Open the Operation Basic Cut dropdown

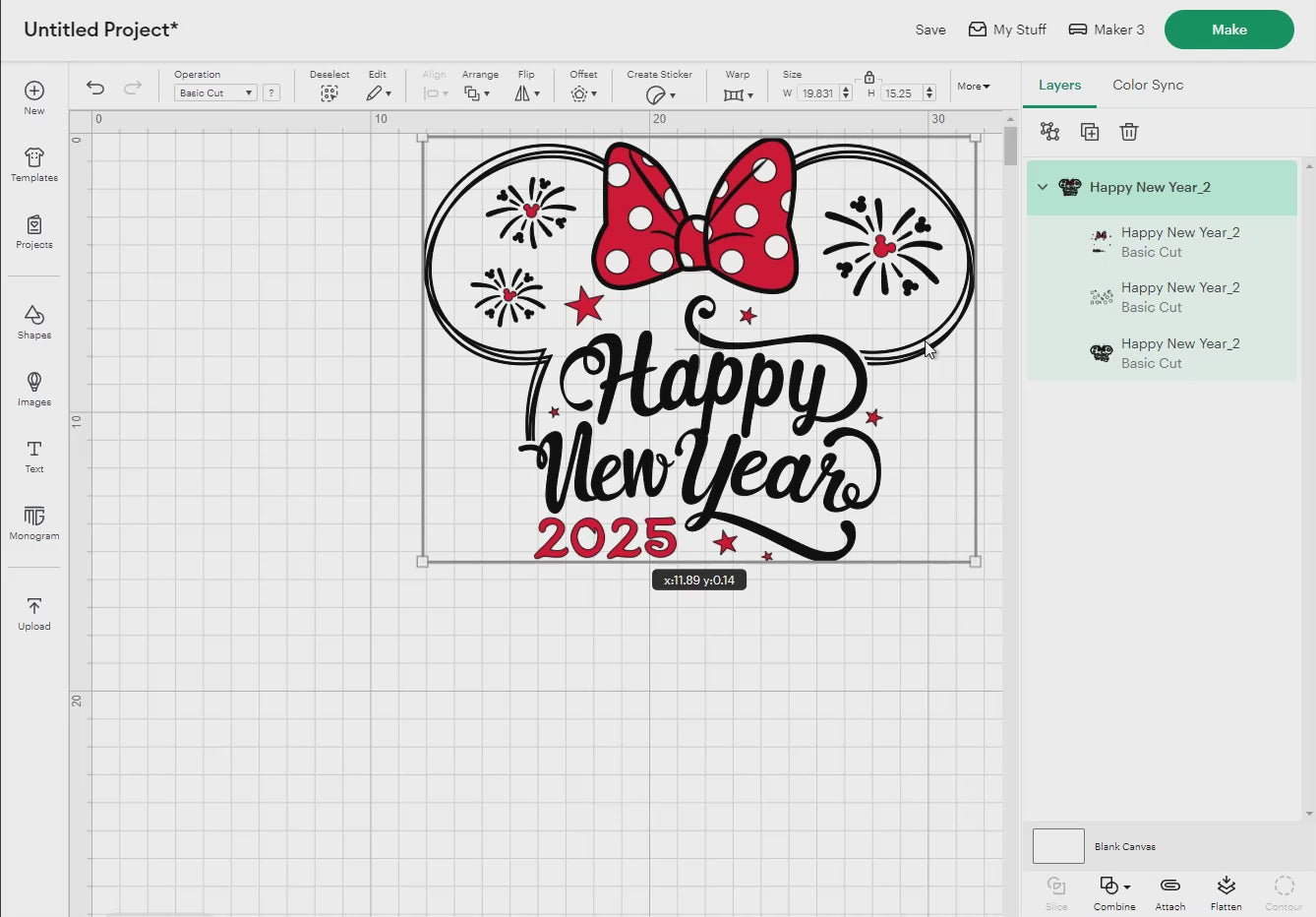[215, 92]
